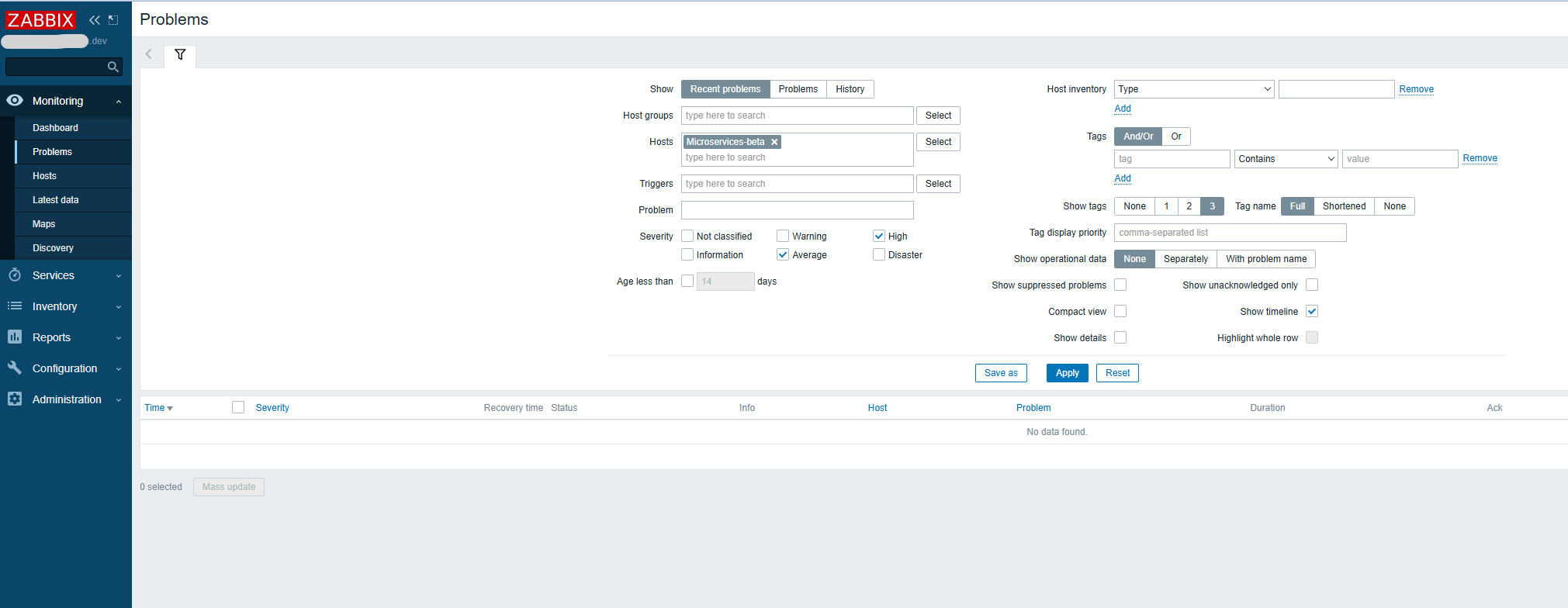This screenshot has width=1568, height=608.
Task: Focus the Tag display priority field
Action: point(1231,233)
